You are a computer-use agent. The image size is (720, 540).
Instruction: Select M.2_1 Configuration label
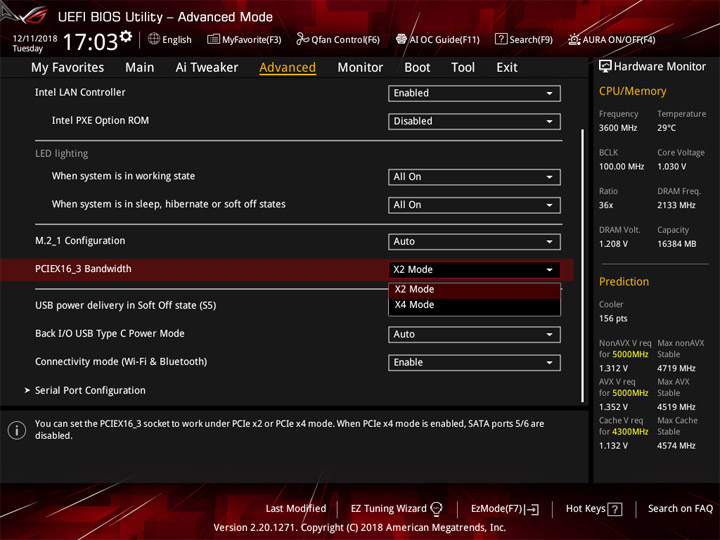click(x=80, y=241)
